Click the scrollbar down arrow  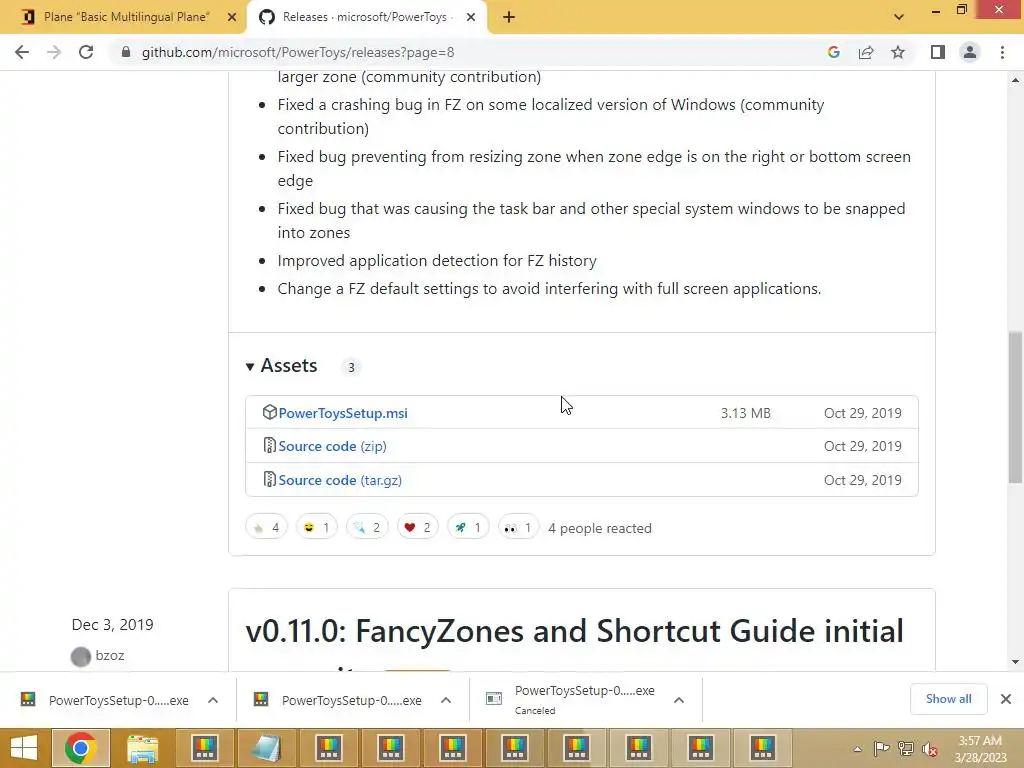(x=1015, y=662)
